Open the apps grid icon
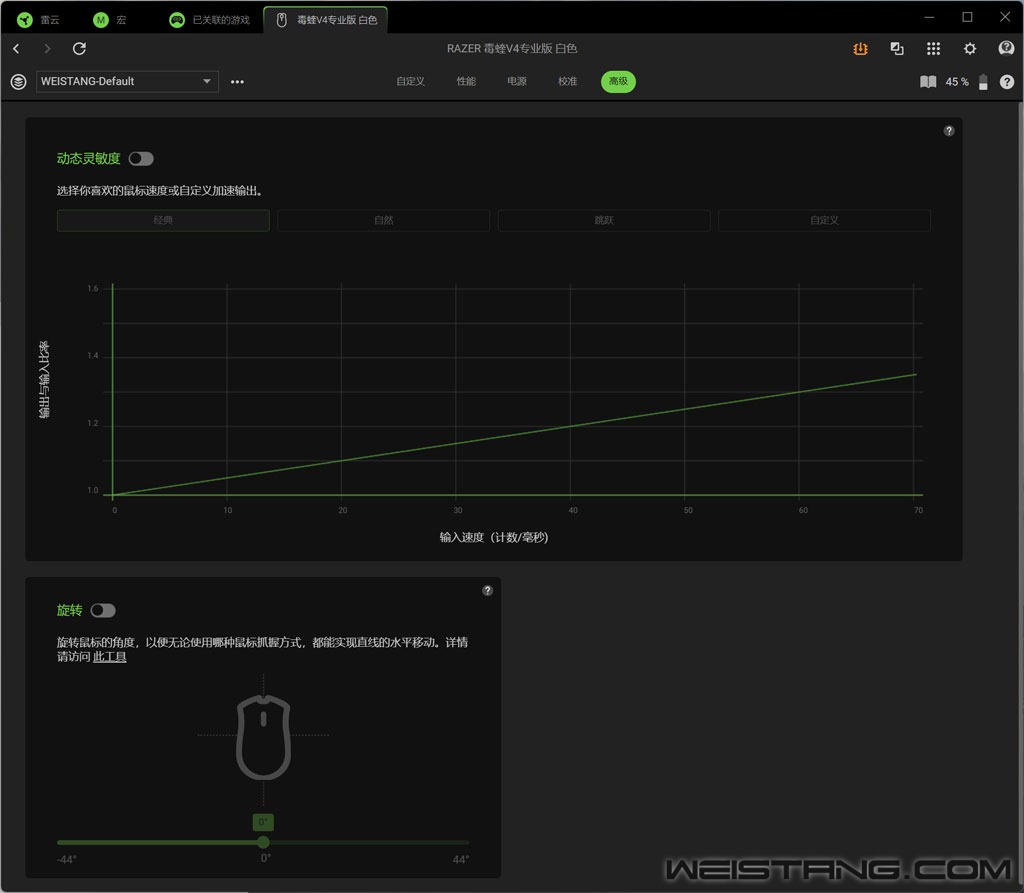Screen dimensions: 1024x893 (933, 49)
